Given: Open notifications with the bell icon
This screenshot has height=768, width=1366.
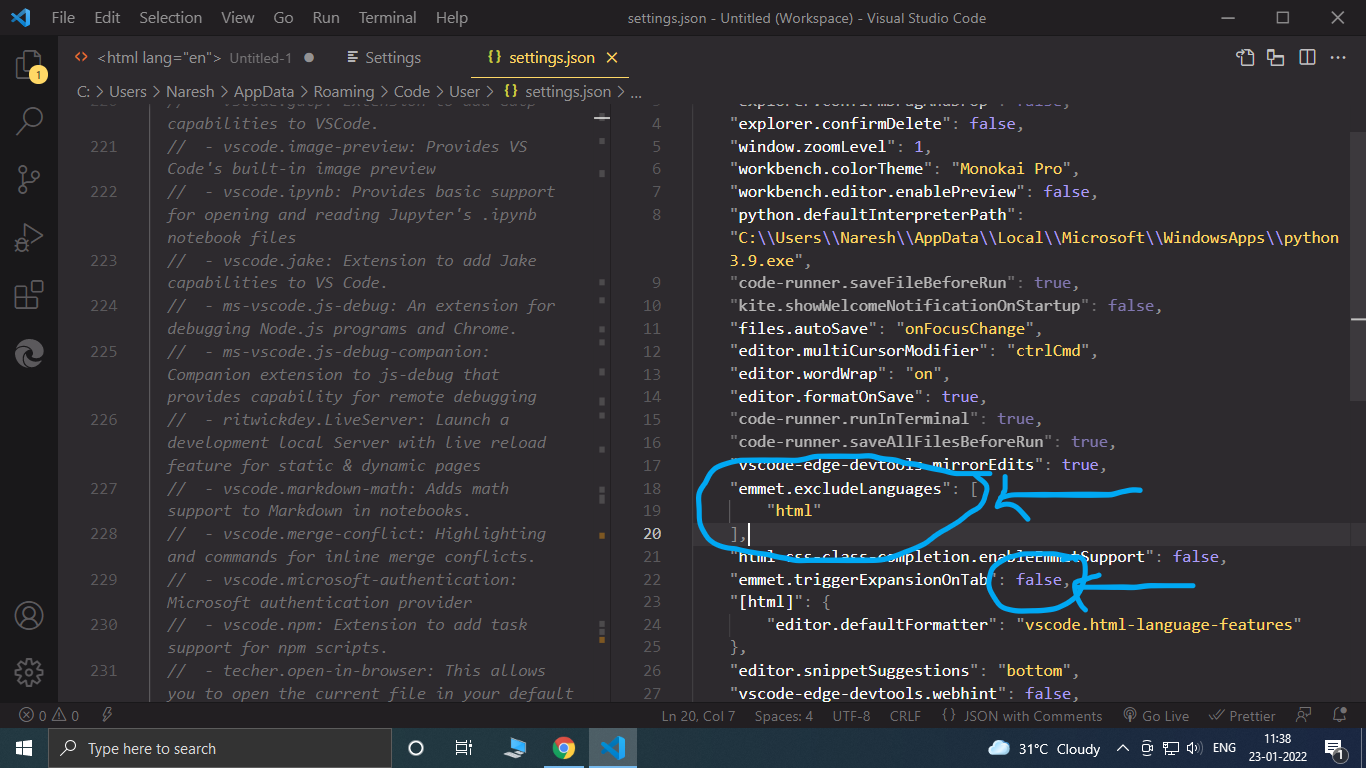Looking at the screenshot, I should point(1338,716).
